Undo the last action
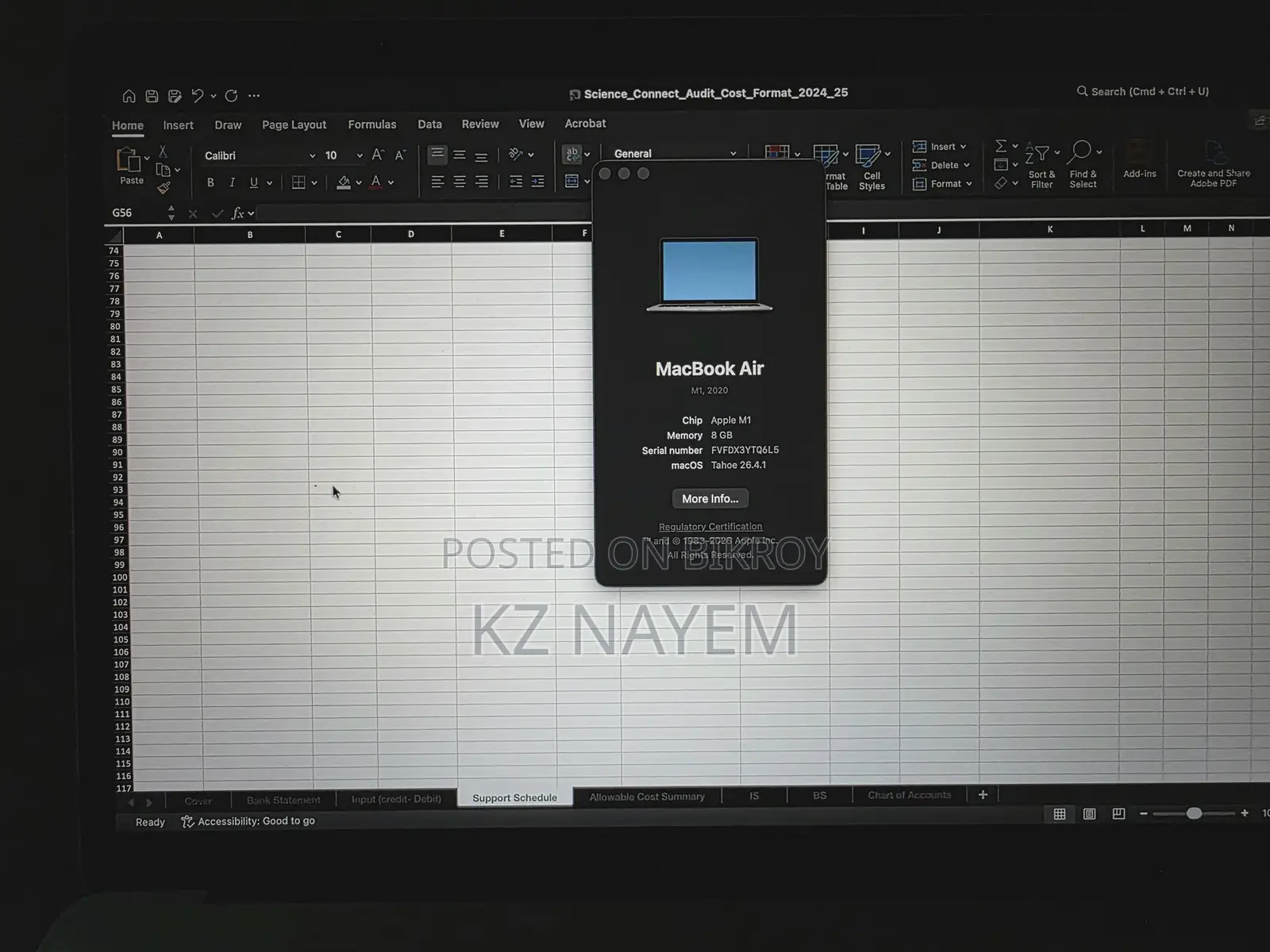Screen dimensions: 1270x952 point(197,96)
